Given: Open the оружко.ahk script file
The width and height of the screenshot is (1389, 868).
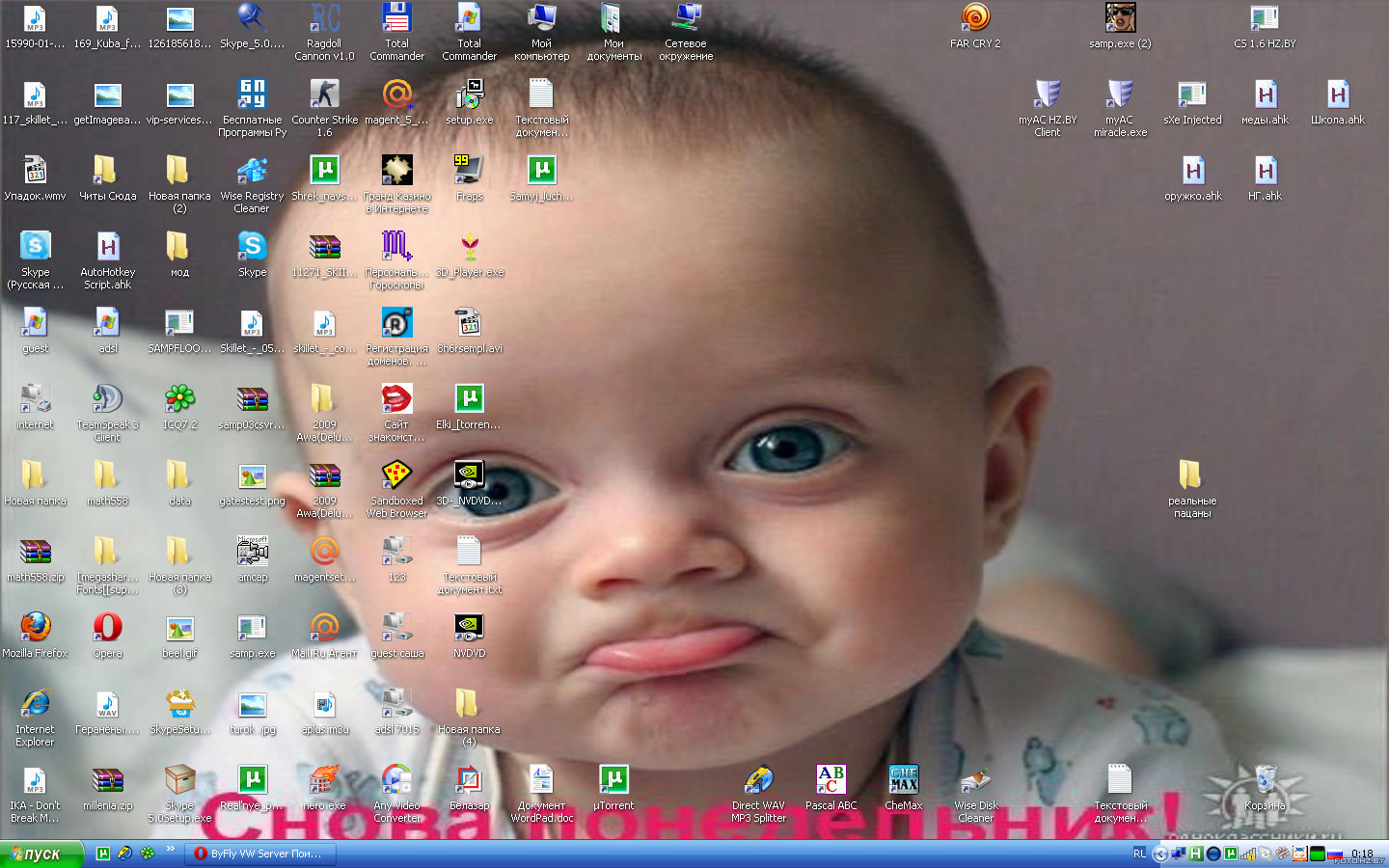Looking at the screenshot, I should [x=1192, y=178].
